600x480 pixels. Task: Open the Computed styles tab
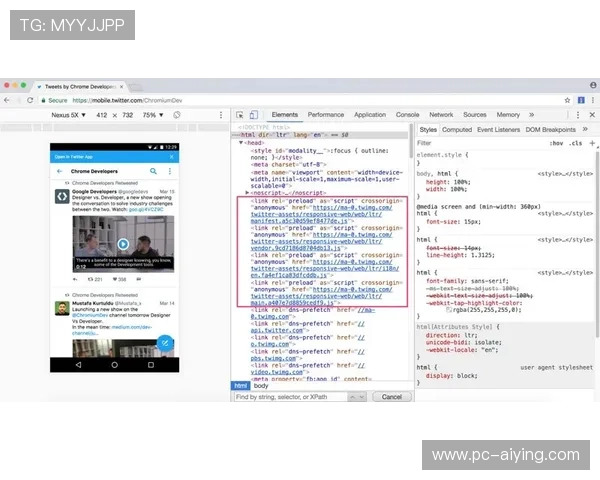457,129
